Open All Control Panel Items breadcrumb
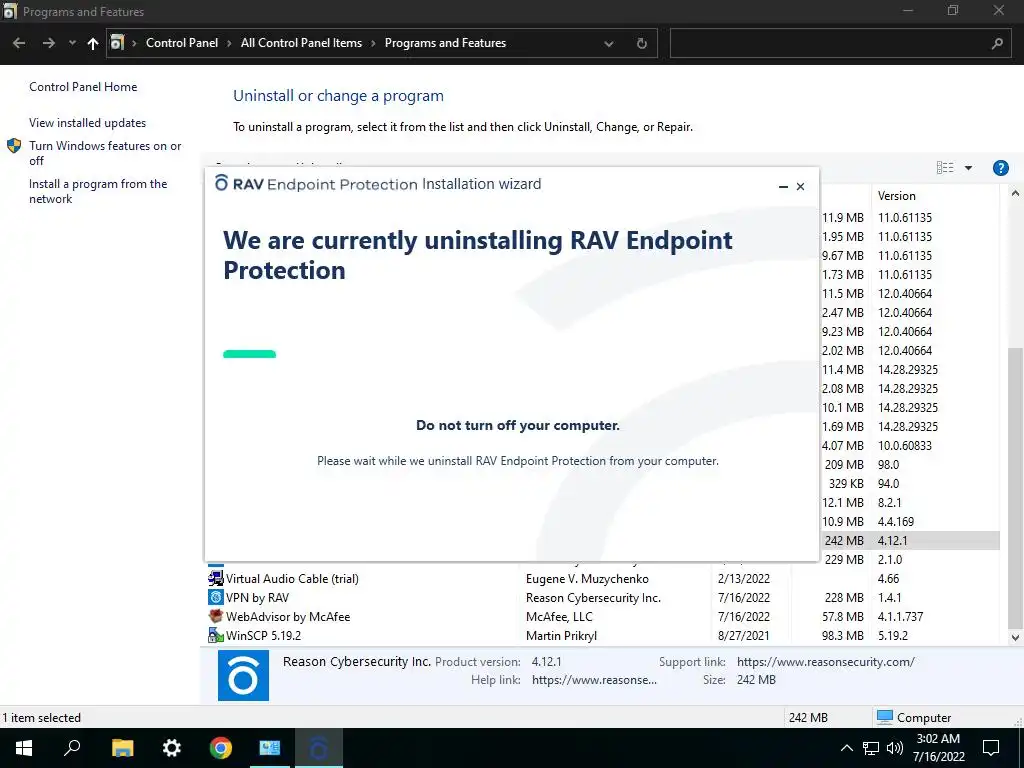The image size is (1024, 768). (301, 43)
